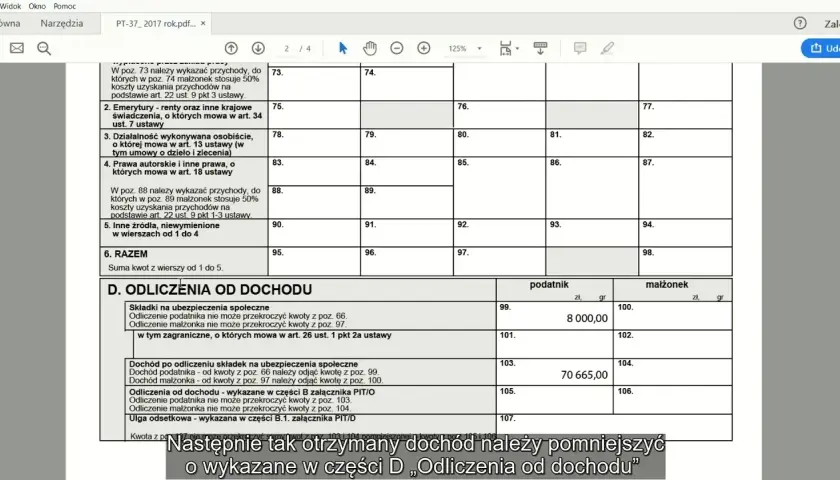Open the search magnifier tool
Image resolution: width=840 pixels, height=480 pixels.
click(44, 49)
